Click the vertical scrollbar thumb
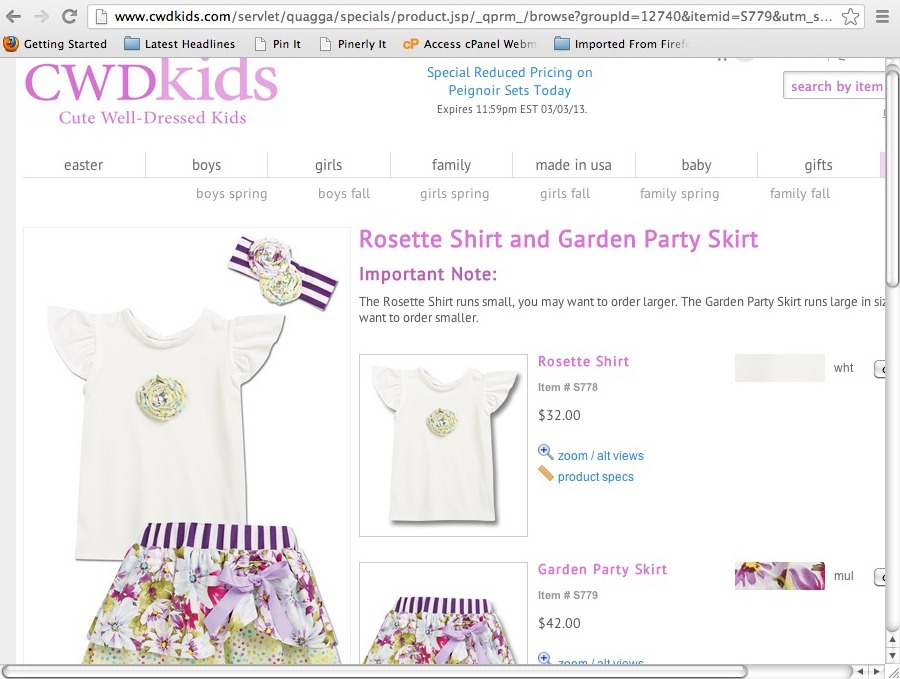This screenshot has width=900, height=679. (893, 178)
